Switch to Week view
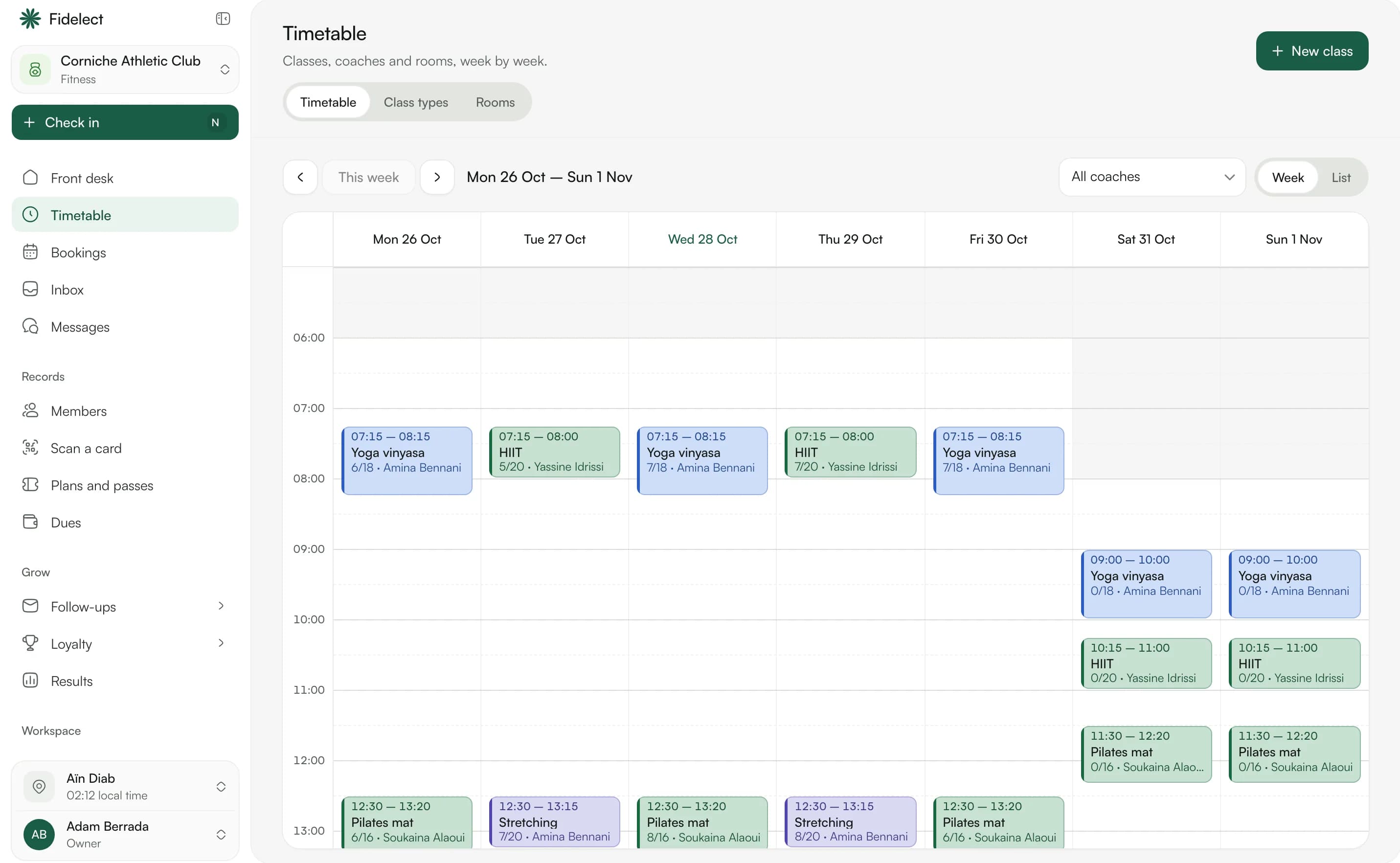Screen dimensions: 1400x863 click(1287, 178)
